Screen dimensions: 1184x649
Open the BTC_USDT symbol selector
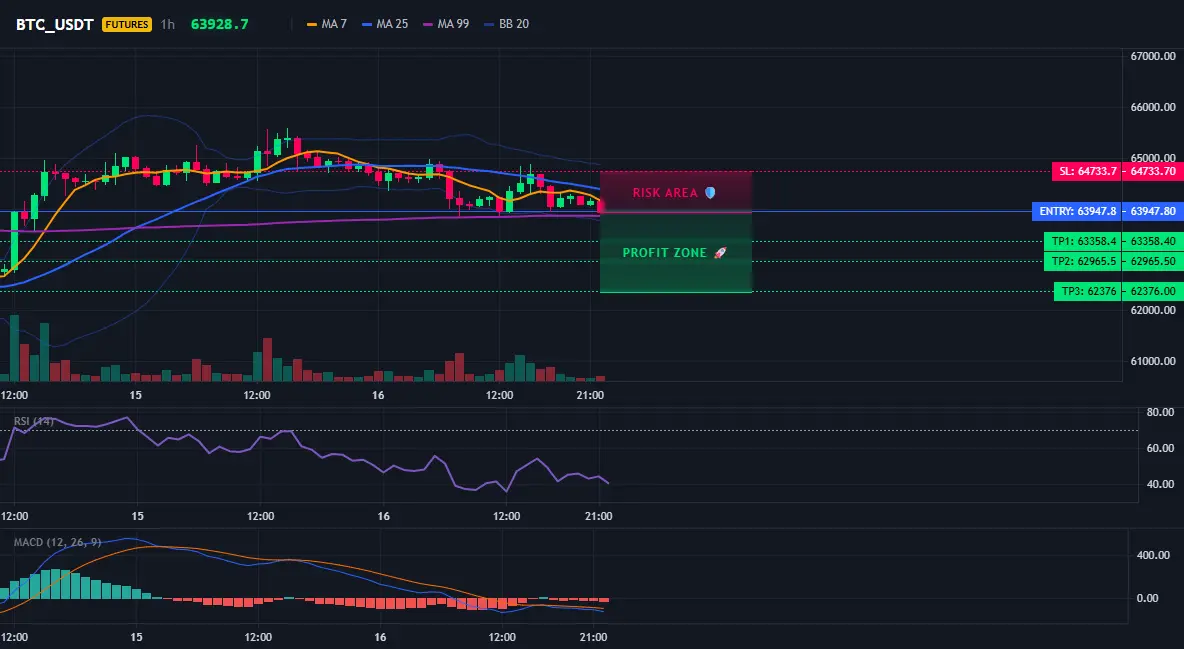(x=55, y=24)
